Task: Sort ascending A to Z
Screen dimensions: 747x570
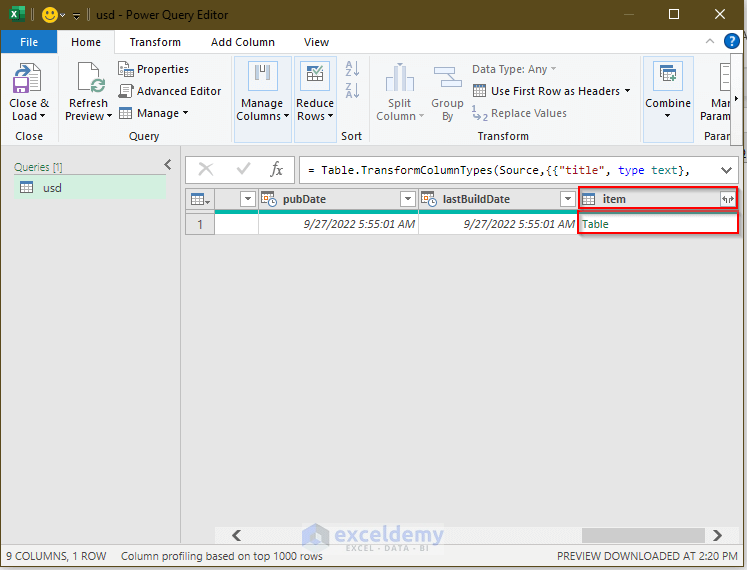Action: (352, 69)
